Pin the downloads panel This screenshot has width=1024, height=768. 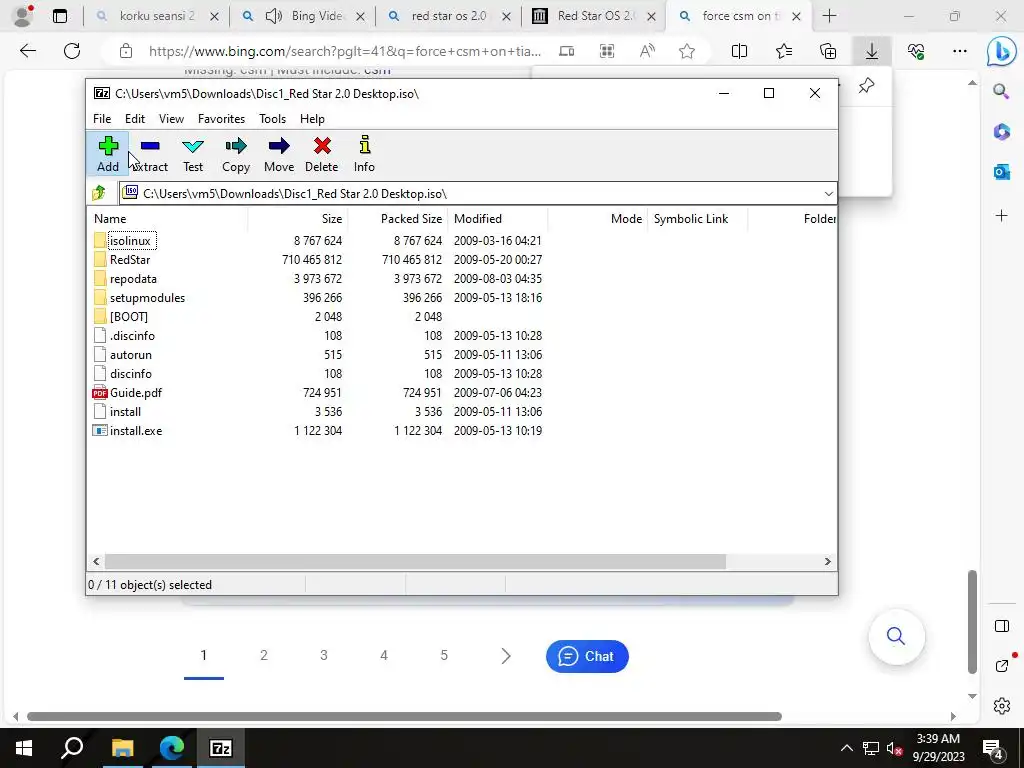click(x=867, y=86)
